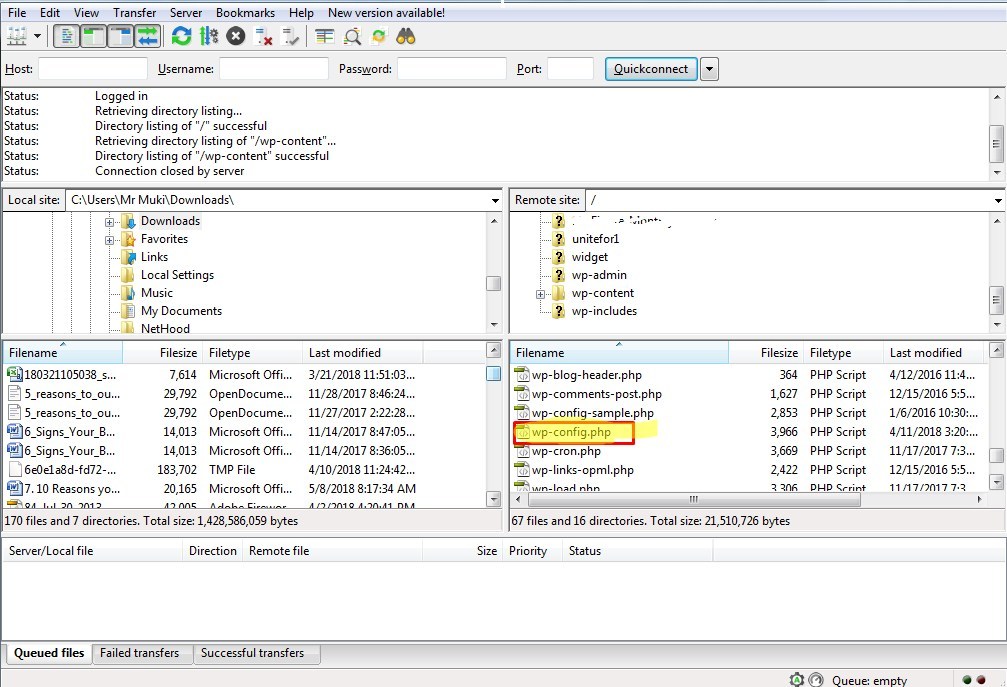Viewport: 1007px width, 687px height.
Task: Toggle the local directory tree display
Action: [x=94, y=37]
